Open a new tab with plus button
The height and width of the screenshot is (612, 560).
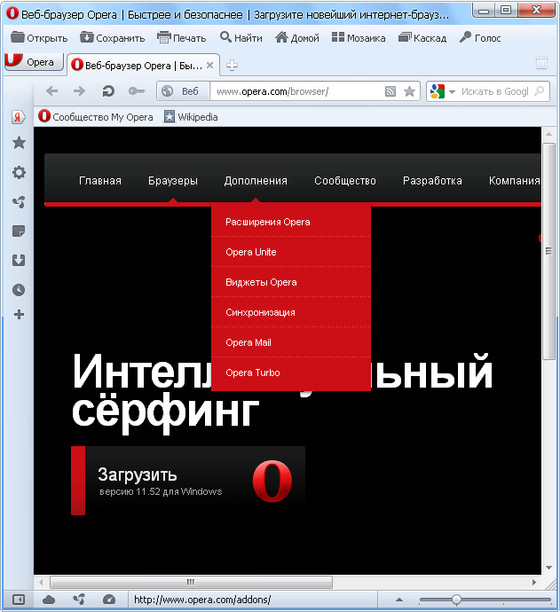232,65
